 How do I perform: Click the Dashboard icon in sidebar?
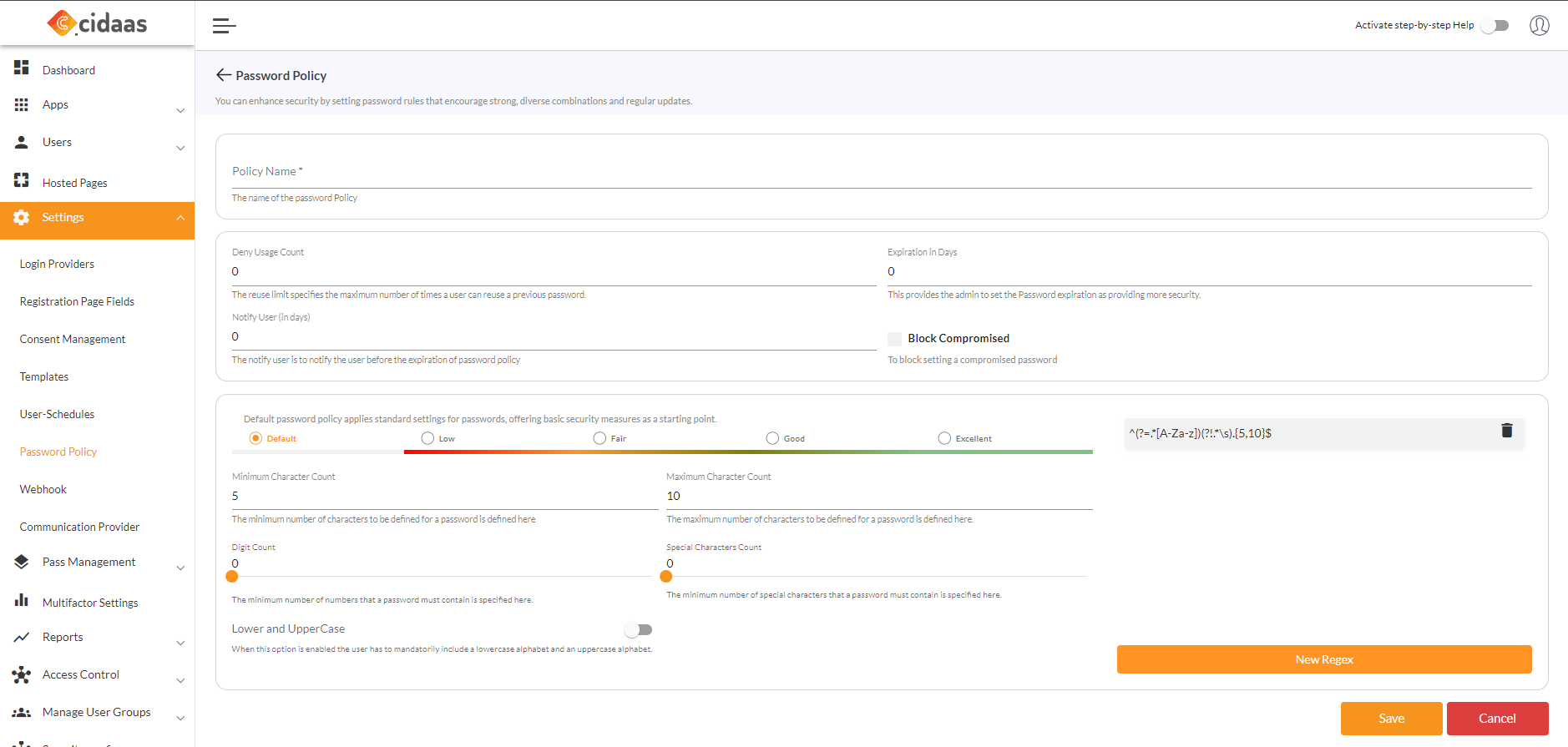(x=22, y=68)
